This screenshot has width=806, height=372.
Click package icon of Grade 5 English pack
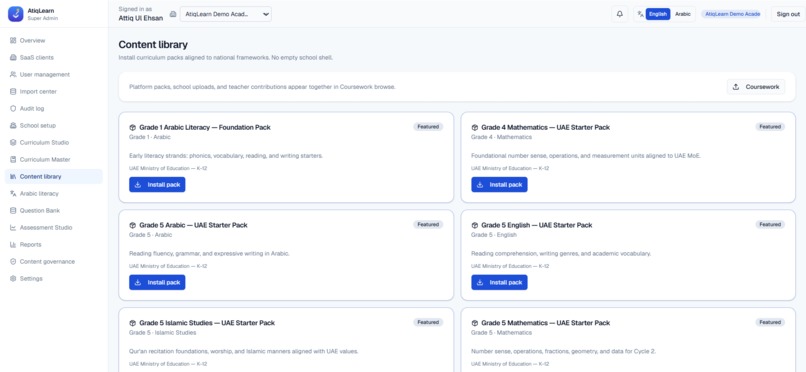(474, 225)
